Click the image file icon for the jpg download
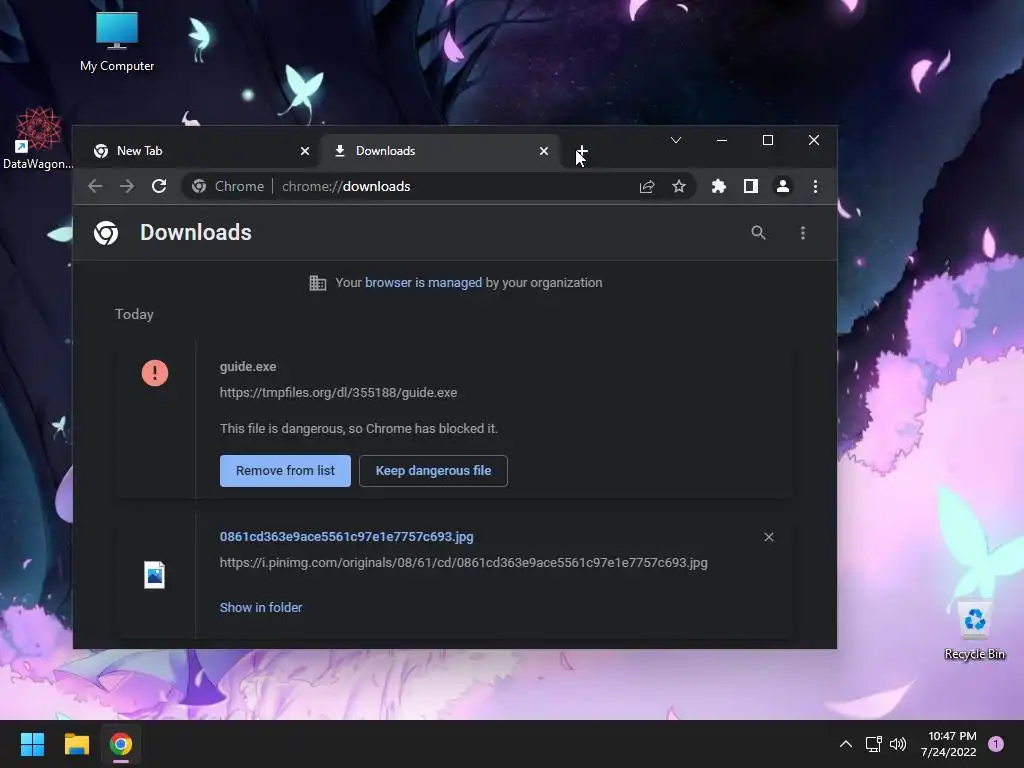Screen dimensions: 1024x768 pos(155,575)
